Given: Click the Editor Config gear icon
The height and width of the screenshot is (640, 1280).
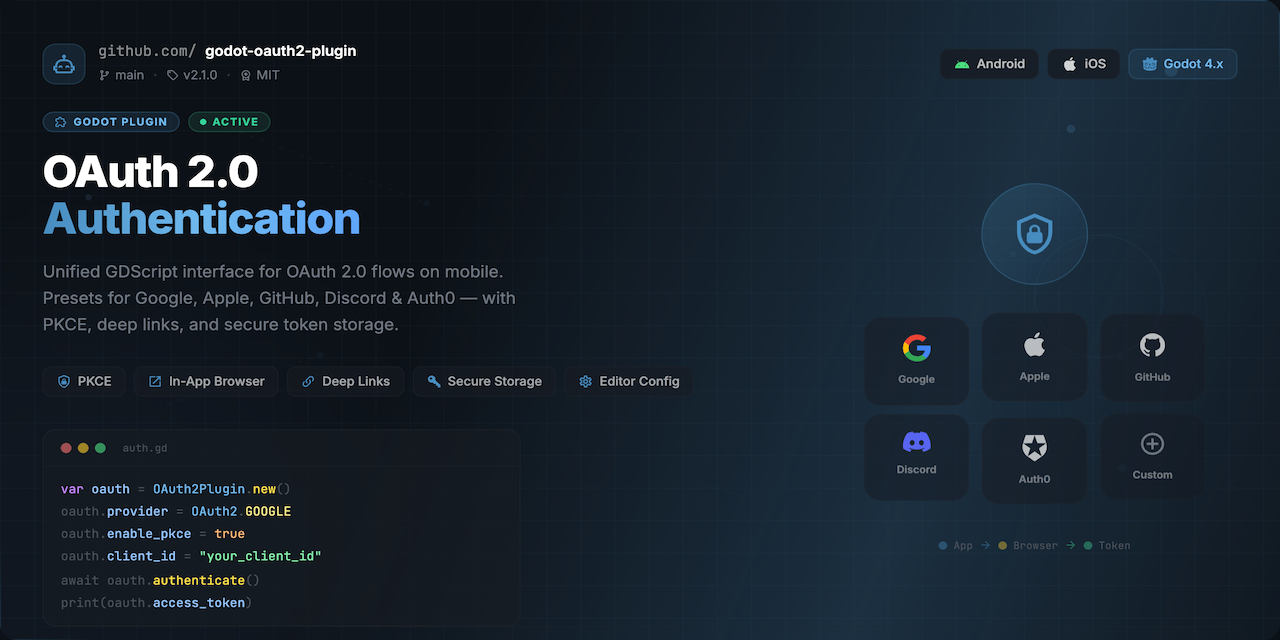Looking at the screenshot, I should coord(586,381).
